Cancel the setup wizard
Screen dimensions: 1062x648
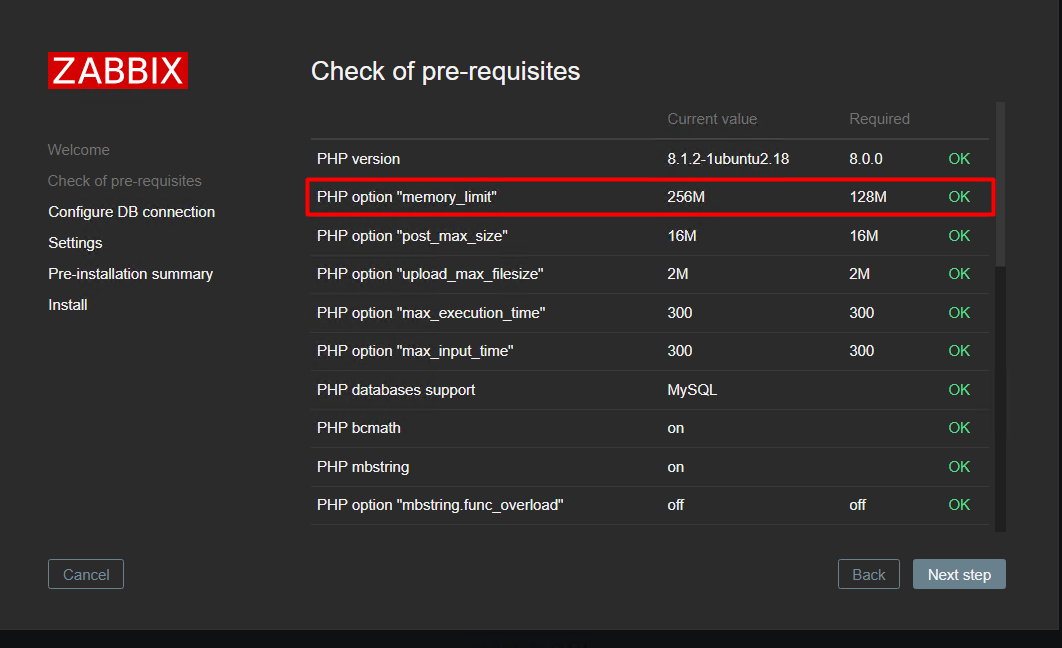(x=86, y=574)
